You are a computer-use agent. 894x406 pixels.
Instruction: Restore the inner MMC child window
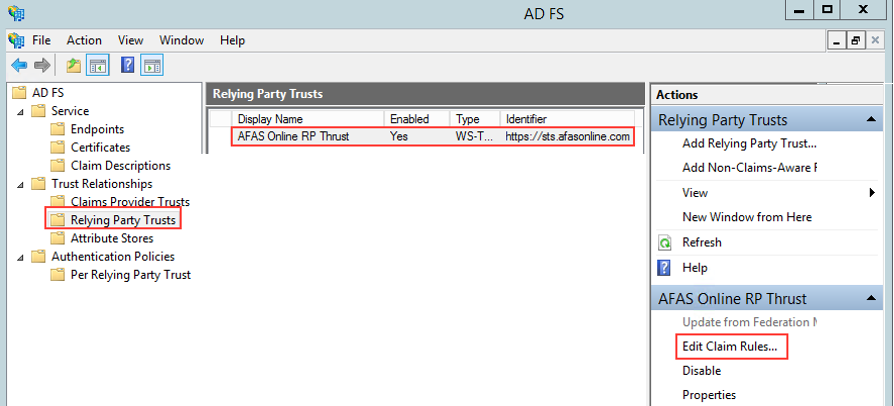click(856, 40)
